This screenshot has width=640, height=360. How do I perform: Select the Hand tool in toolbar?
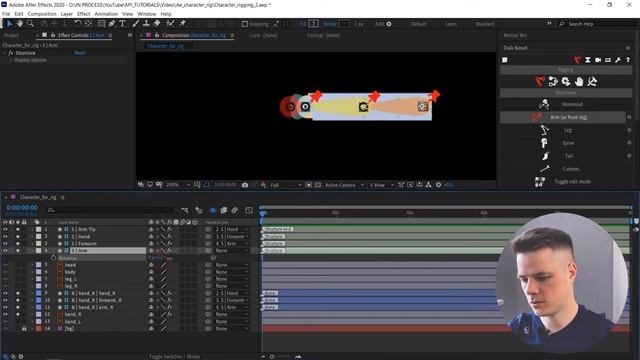(20, 24)
